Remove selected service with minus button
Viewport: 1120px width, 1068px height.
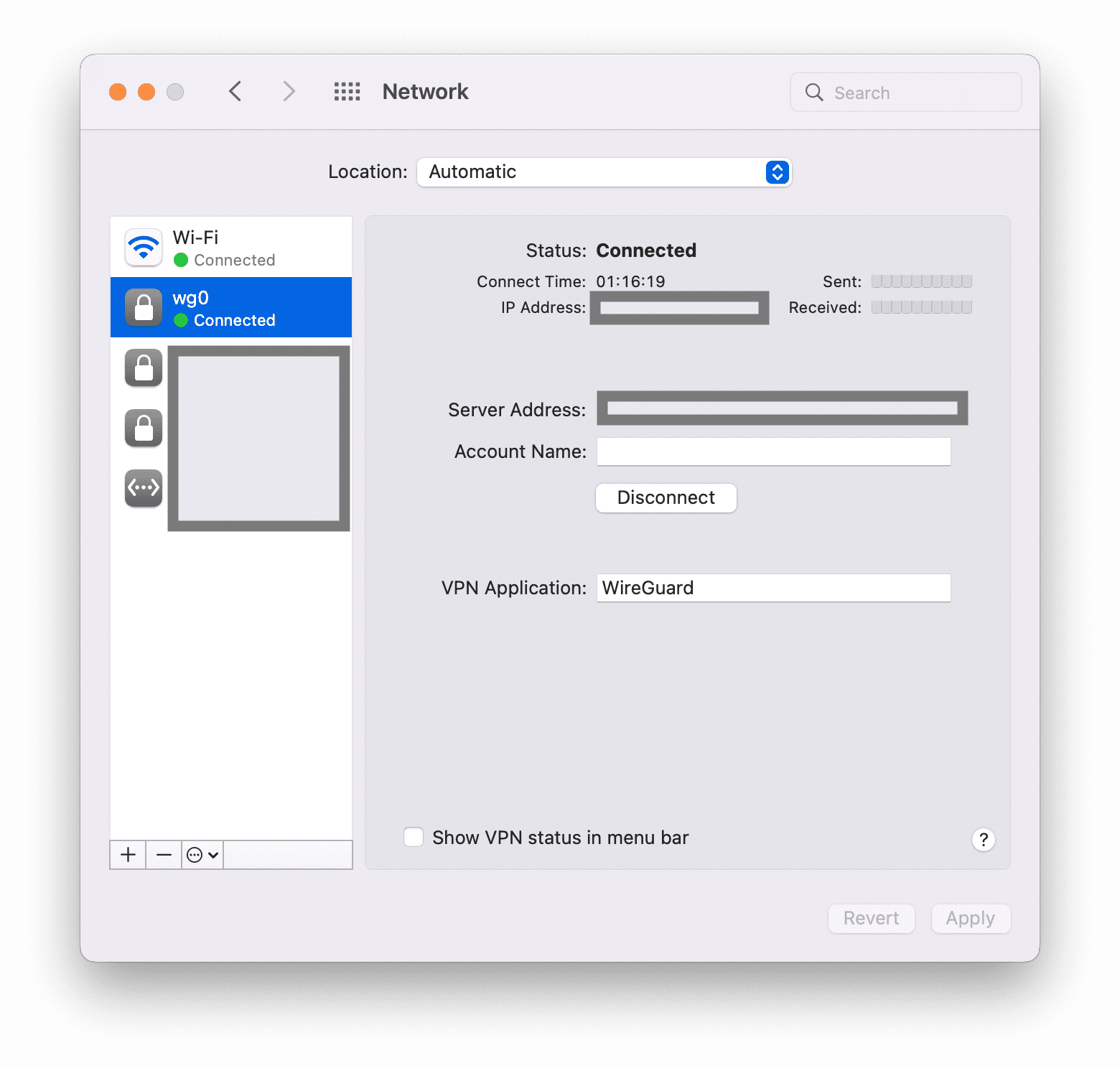point(164,855)
